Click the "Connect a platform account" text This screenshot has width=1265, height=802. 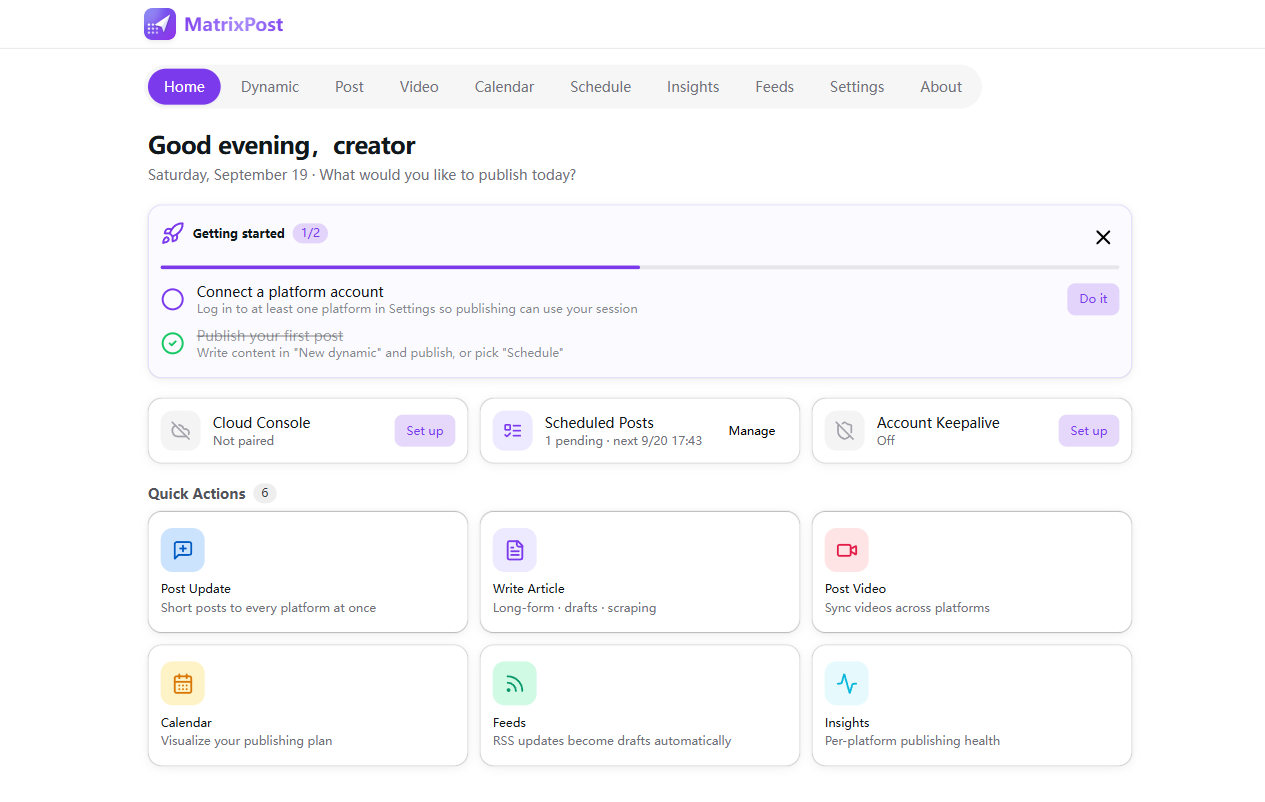290,292
